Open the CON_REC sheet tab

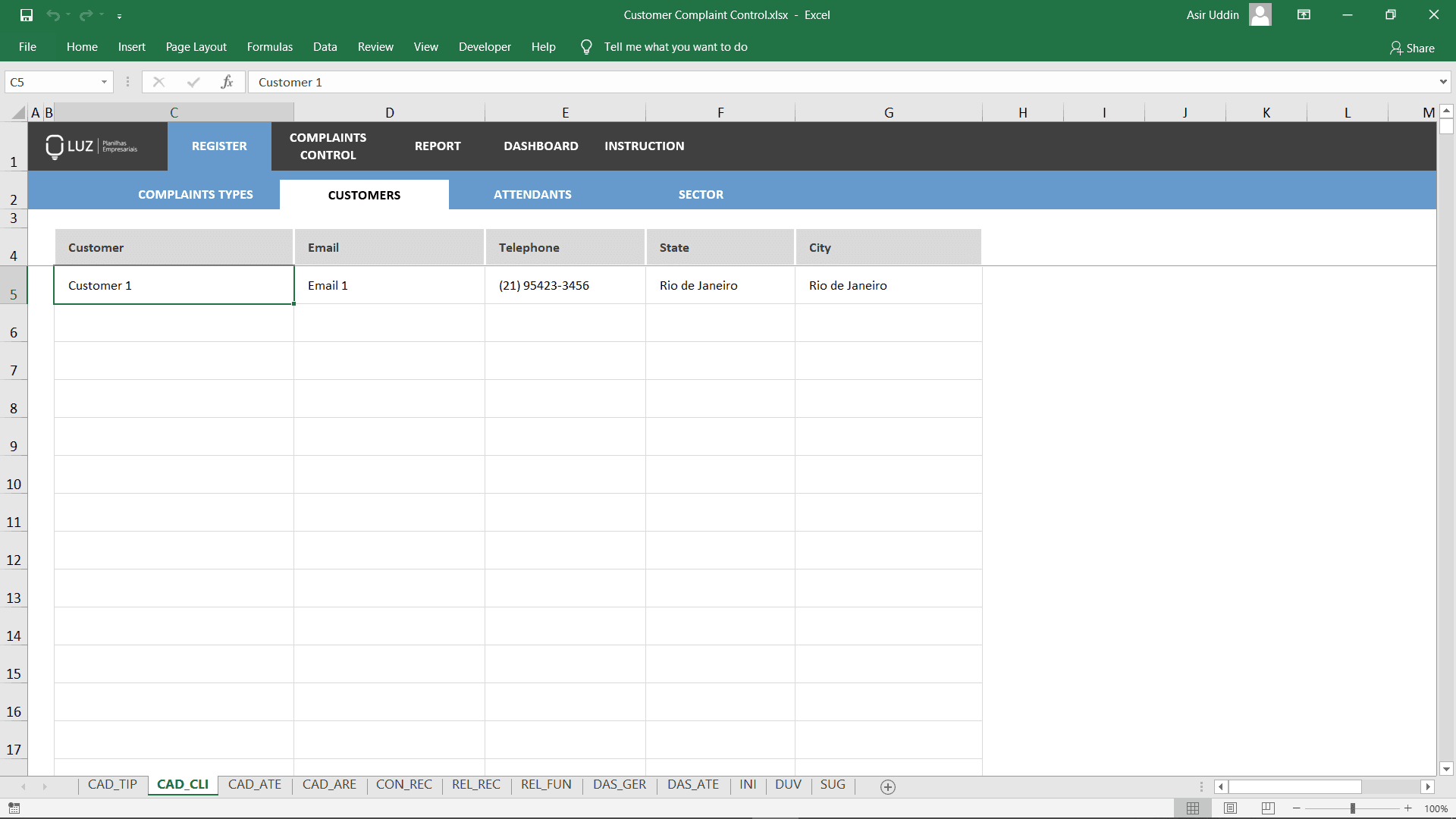coord(404,785)
